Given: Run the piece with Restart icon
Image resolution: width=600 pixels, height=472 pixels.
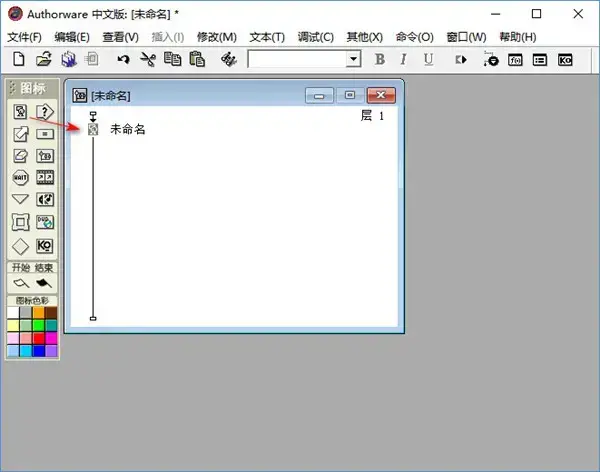Looking at the screenshot, I should tap(461, 60).
